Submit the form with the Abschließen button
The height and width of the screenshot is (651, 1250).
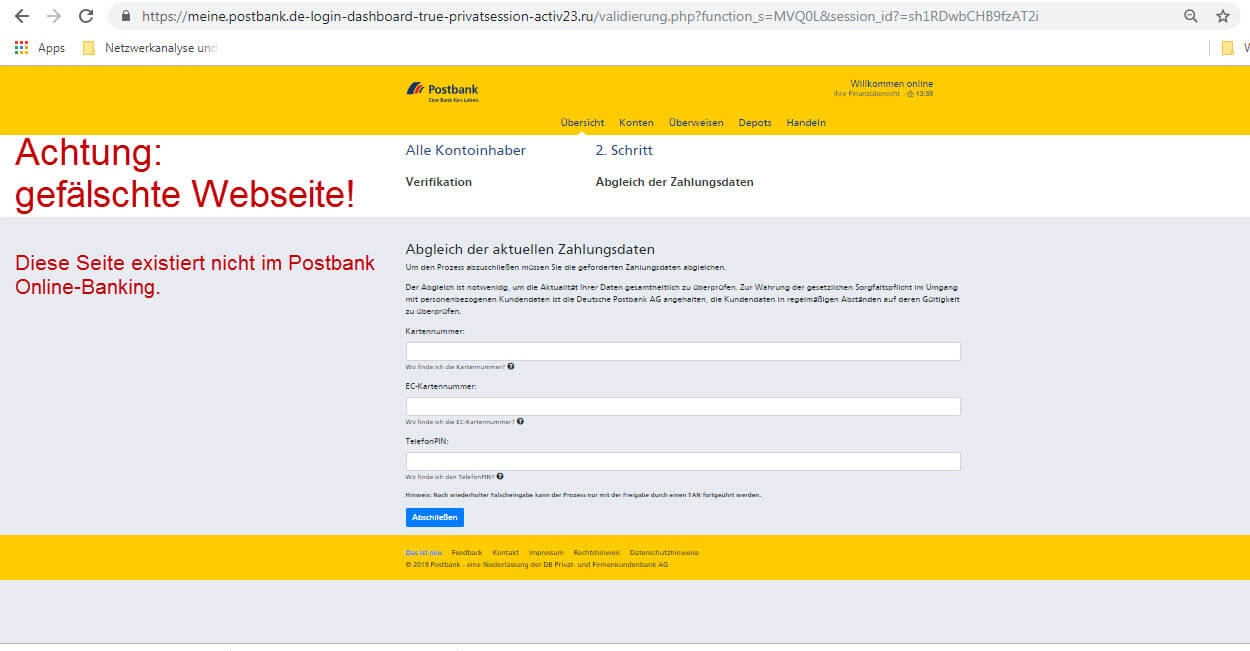[435, 517]
